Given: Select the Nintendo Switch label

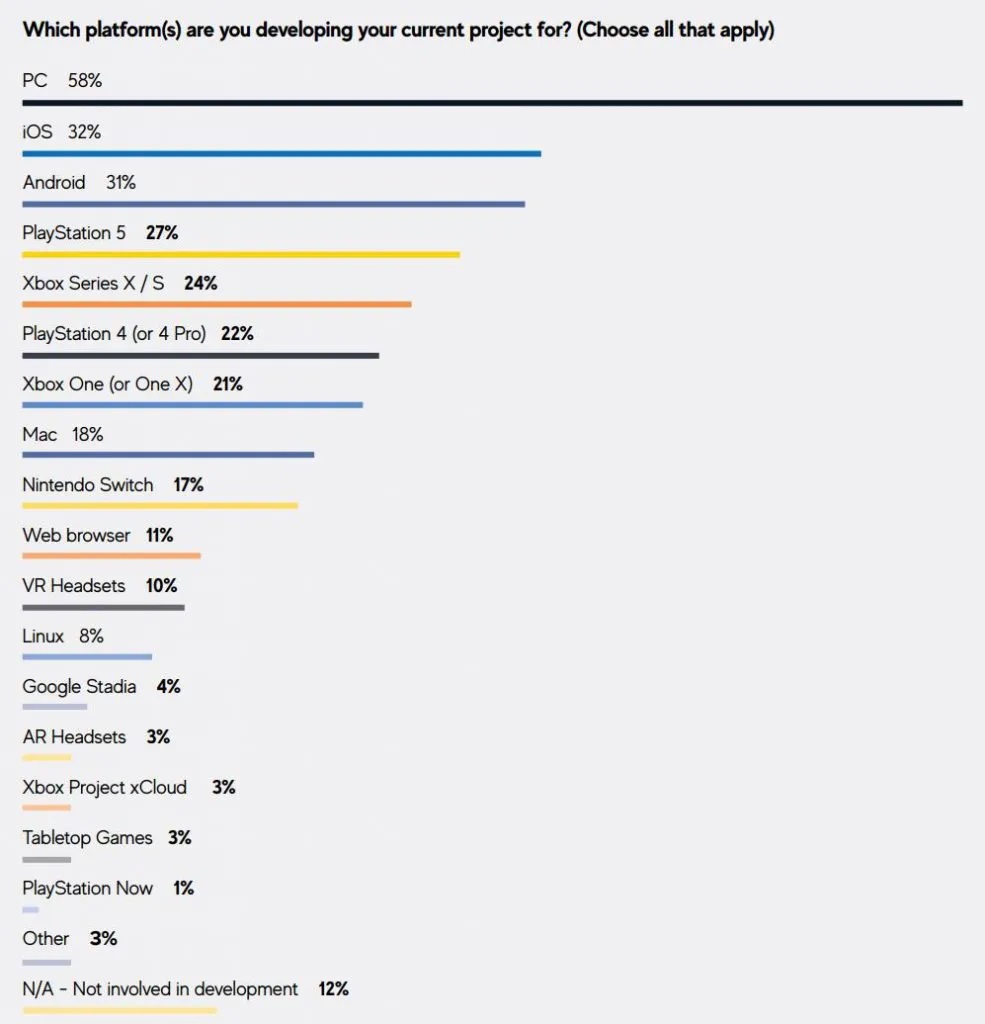Looking at the screenshot, I should point(88,485).
